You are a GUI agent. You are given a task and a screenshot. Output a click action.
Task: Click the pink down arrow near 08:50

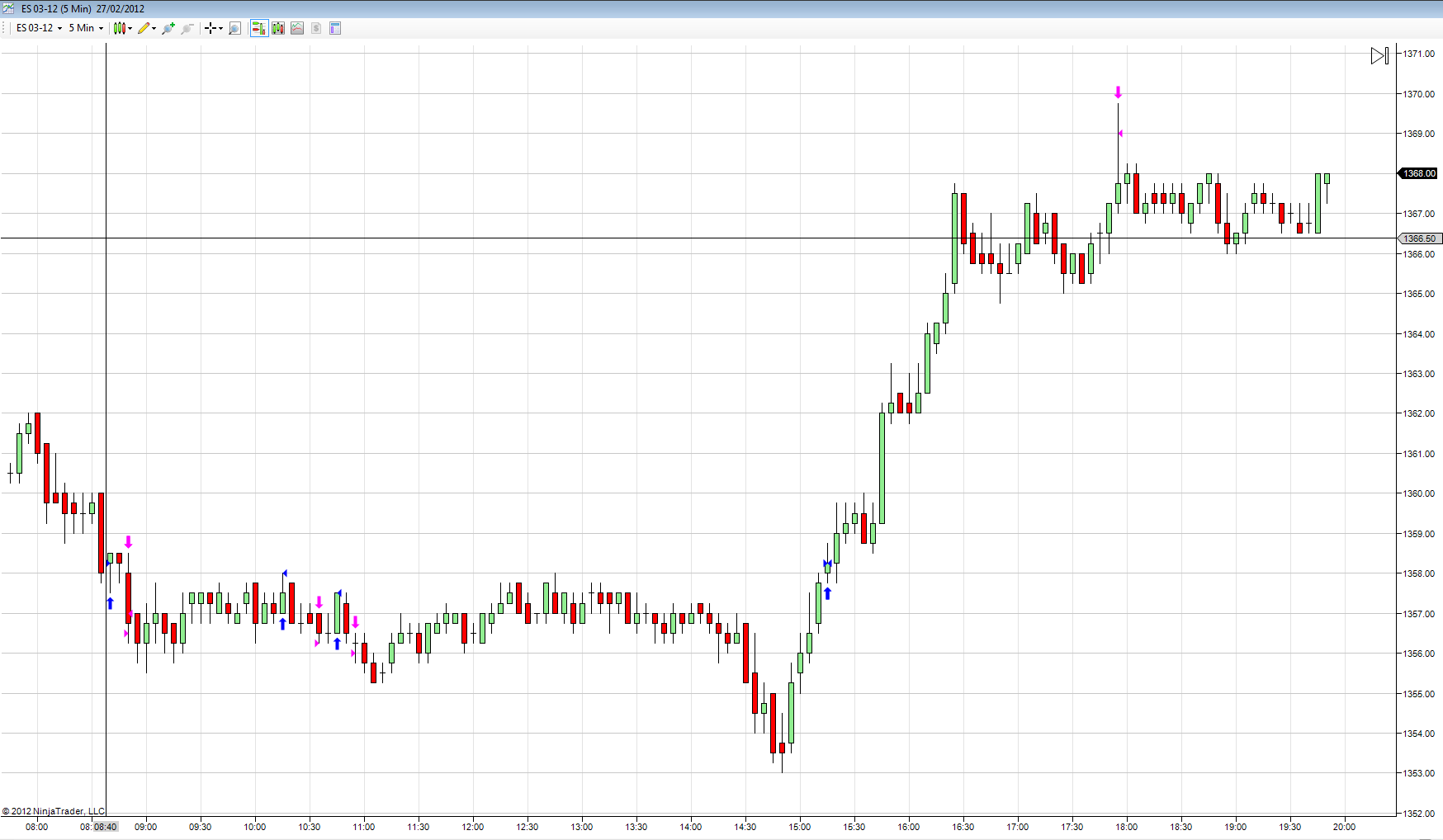128,542
